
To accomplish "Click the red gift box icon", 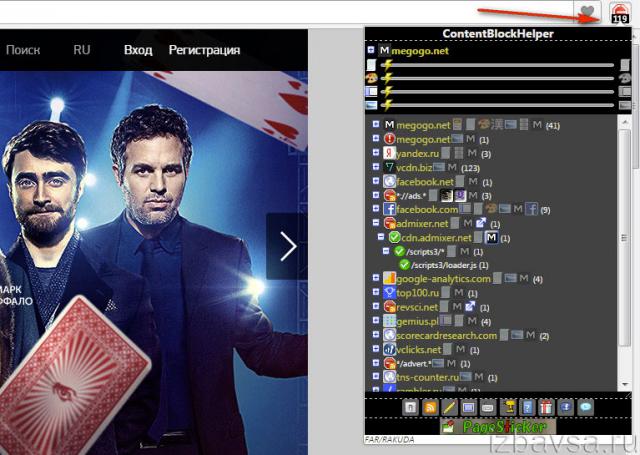I will click(546, 407).
